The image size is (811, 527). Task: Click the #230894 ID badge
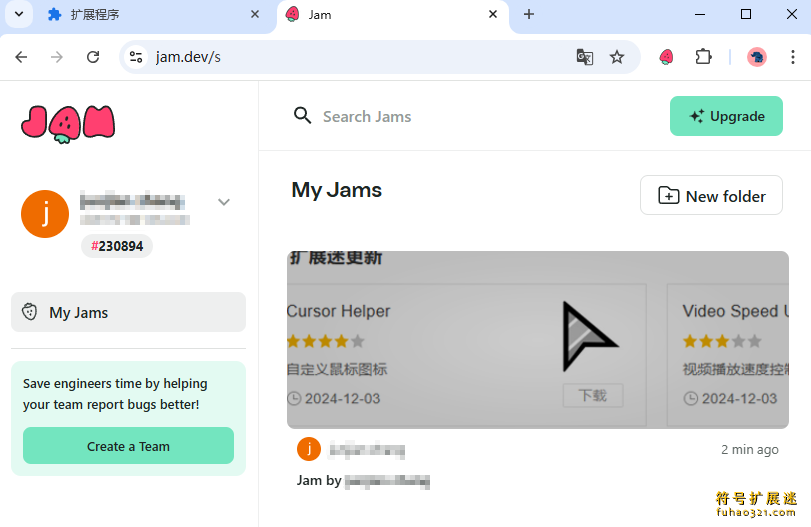point(117,246)
